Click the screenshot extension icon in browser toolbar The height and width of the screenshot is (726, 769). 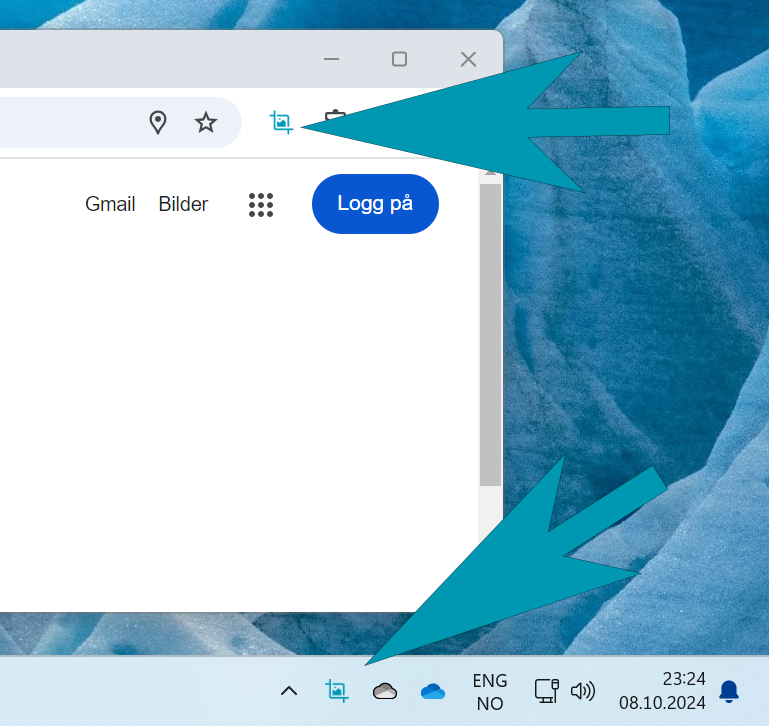281,123
